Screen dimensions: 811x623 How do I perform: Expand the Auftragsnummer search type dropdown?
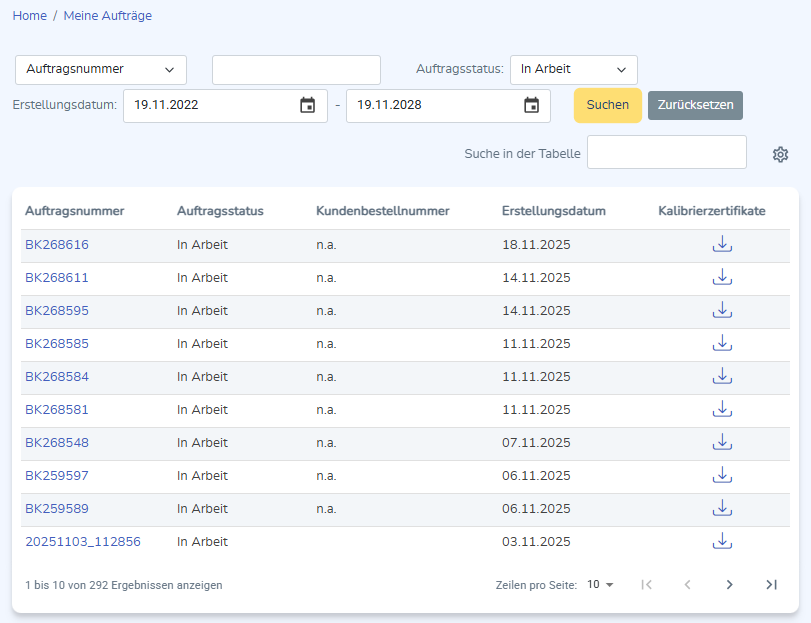[x=101, y=70]
